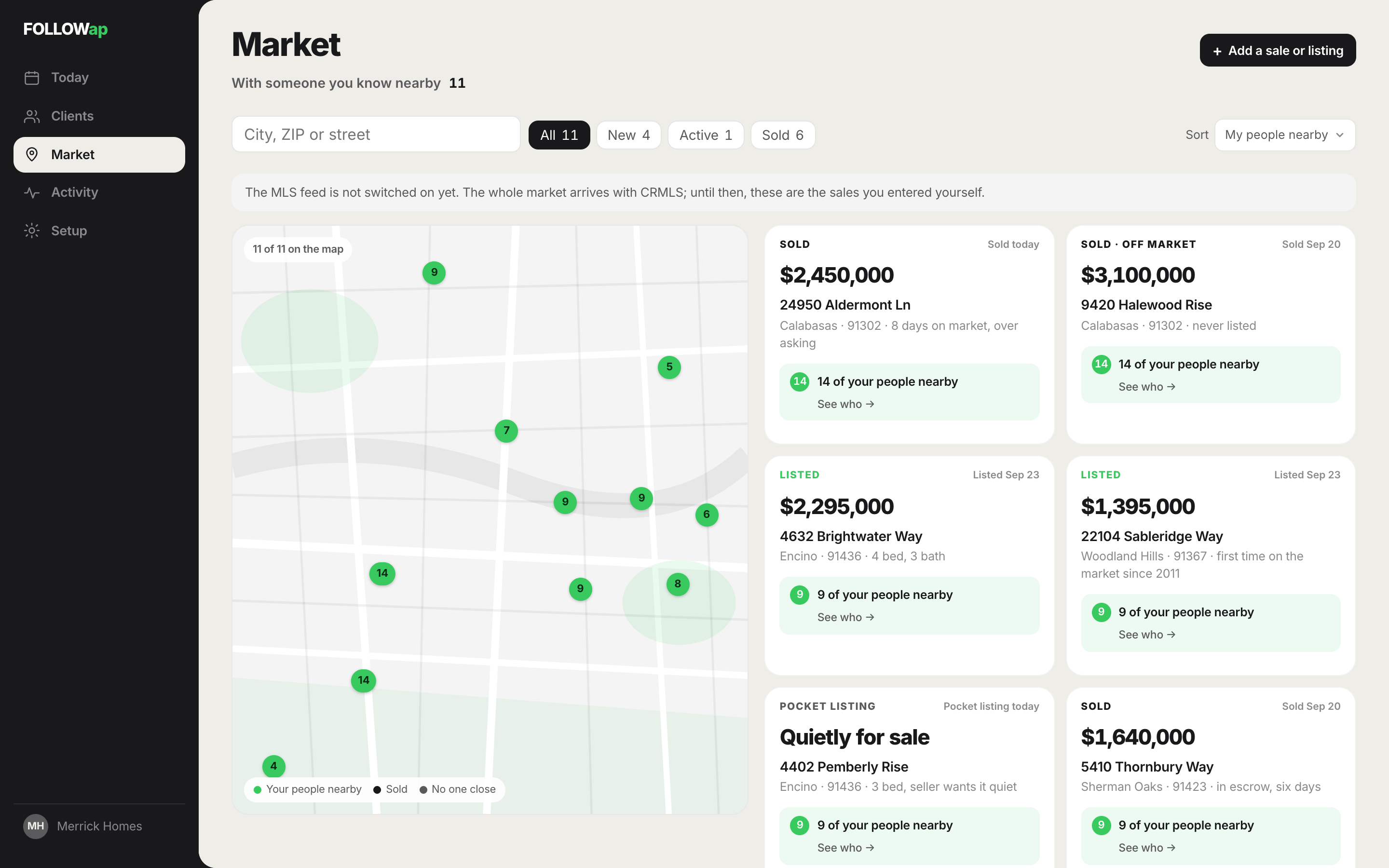Open the Today calendar icon in sidebar
Viewport: 1389px width, 868px height.
32,78
